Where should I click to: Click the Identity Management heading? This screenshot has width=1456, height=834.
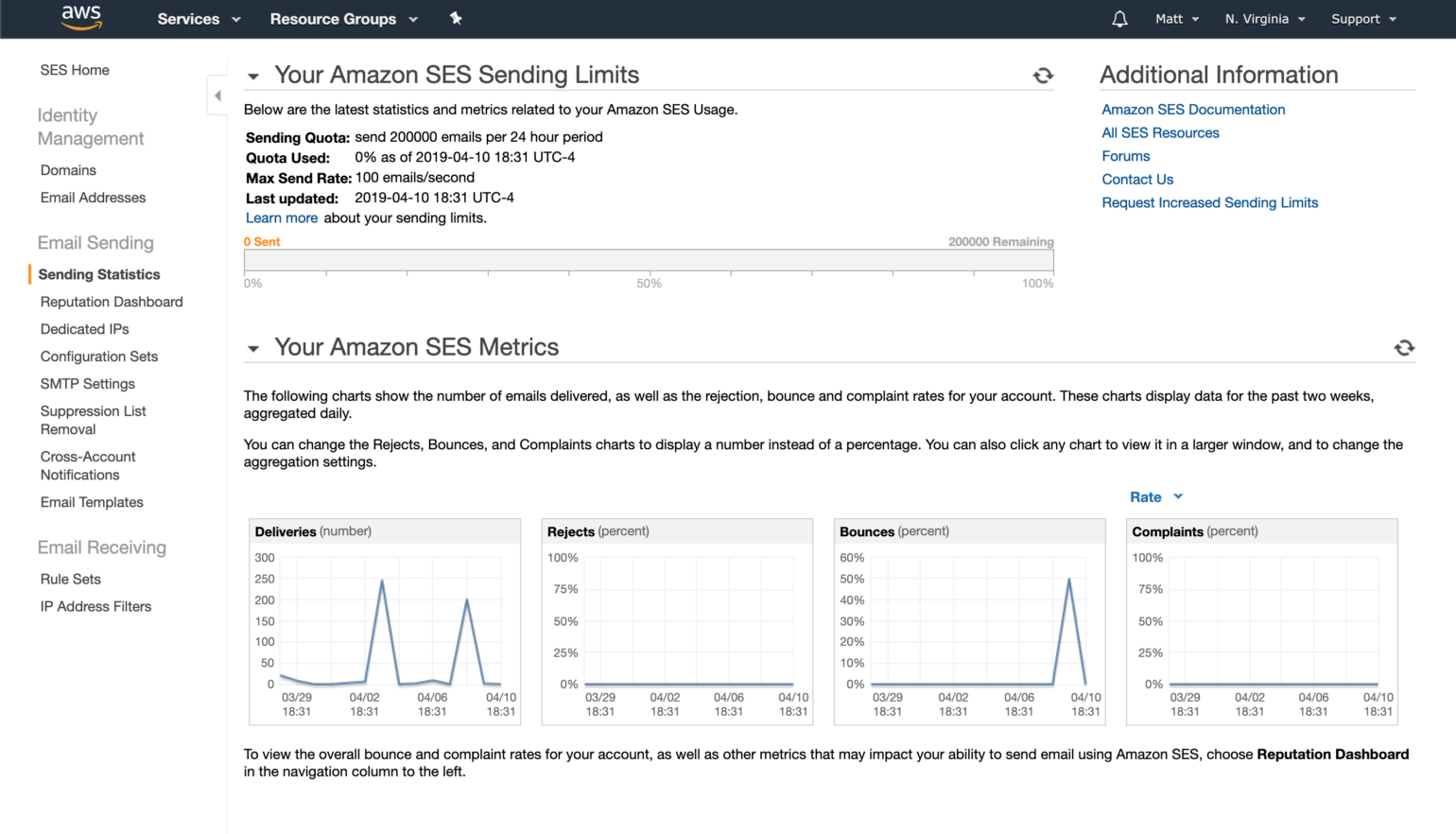pos(91,127)
